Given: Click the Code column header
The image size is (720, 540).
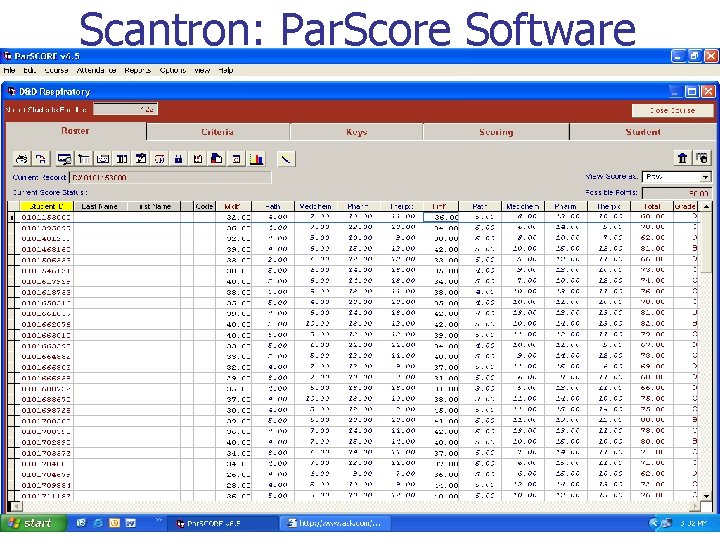Looking at the screenshot, I should click(204, 206).
